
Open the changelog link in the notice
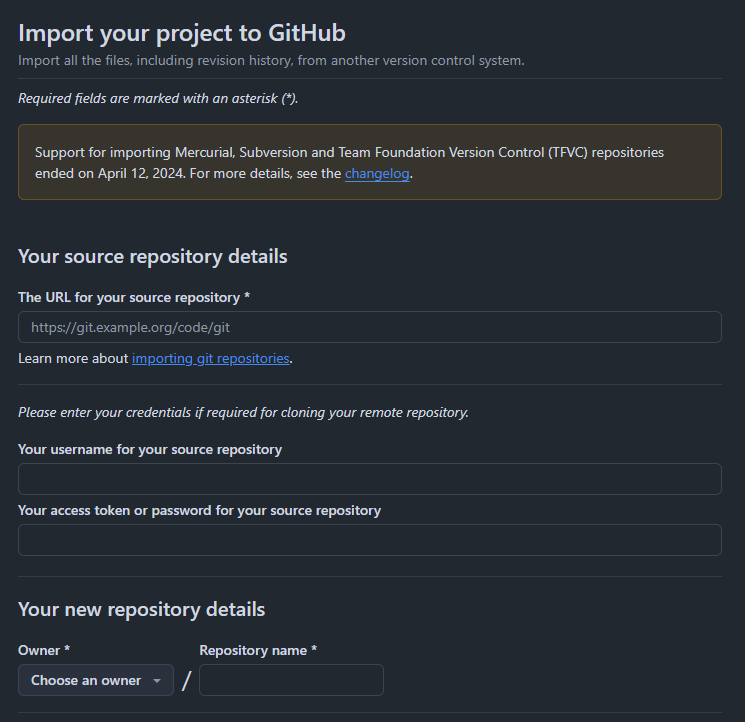pos(377,173)
